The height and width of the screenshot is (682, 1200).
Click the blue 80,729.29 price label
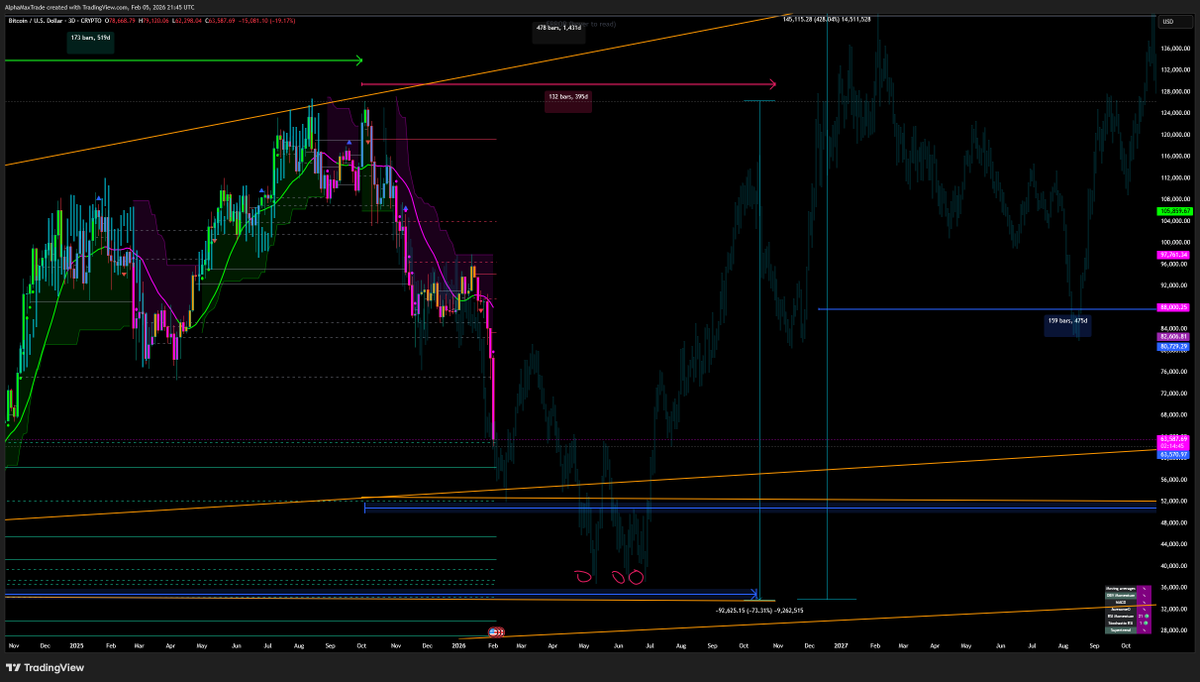click(1172, 346)
